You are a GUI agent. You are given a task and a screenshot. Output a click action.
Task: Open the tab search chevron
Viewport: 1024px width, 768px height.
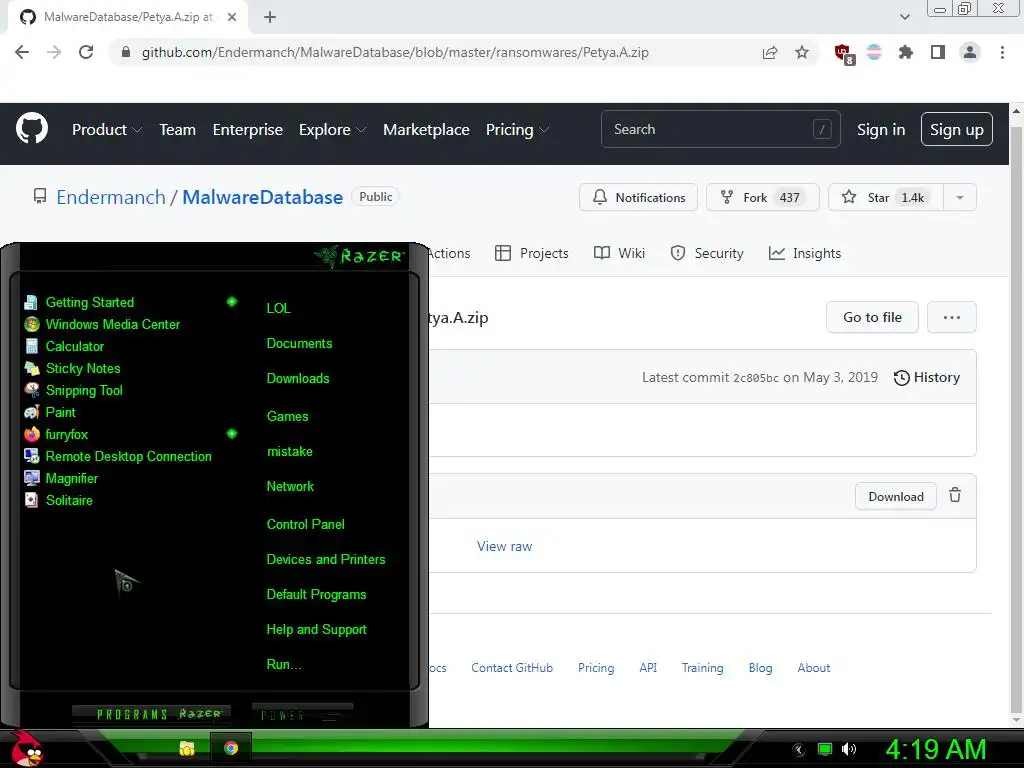(x=904, y=17)
